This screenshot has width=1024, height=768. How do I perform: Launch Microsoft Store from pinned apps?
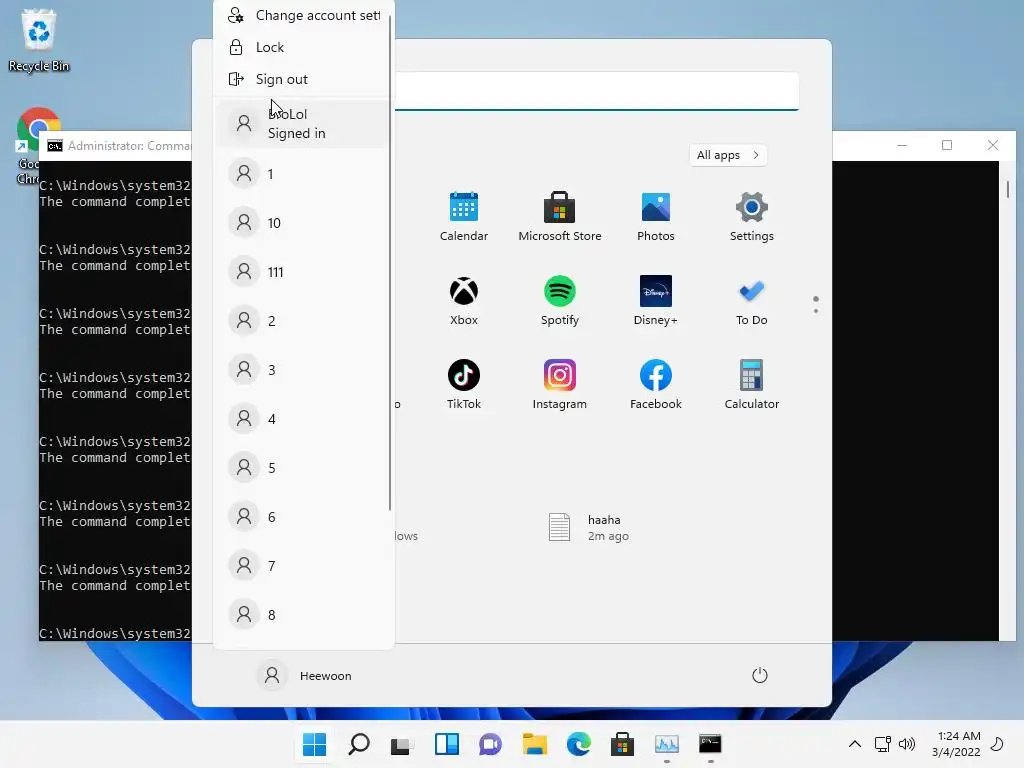click(x=560, y=217)
